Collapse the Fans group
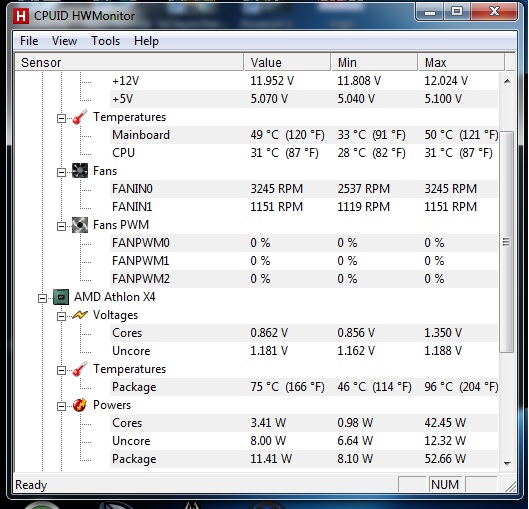 click(61, 172)
